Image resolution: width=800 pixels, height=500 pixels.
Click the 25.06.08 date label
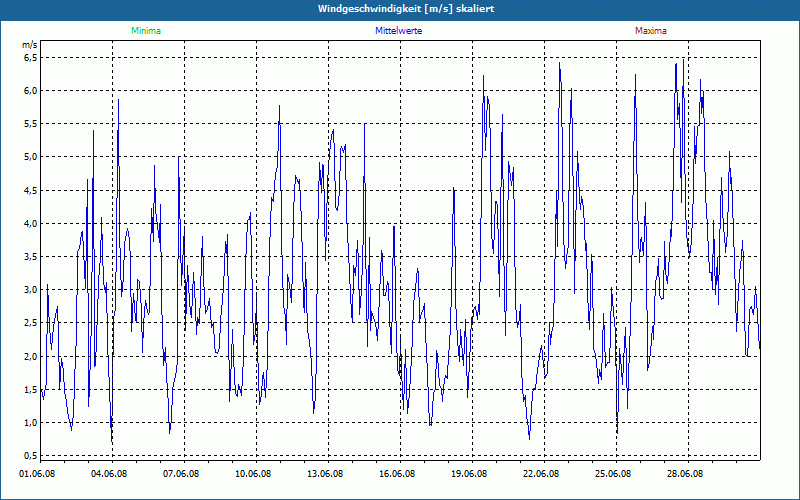point(613,473)
